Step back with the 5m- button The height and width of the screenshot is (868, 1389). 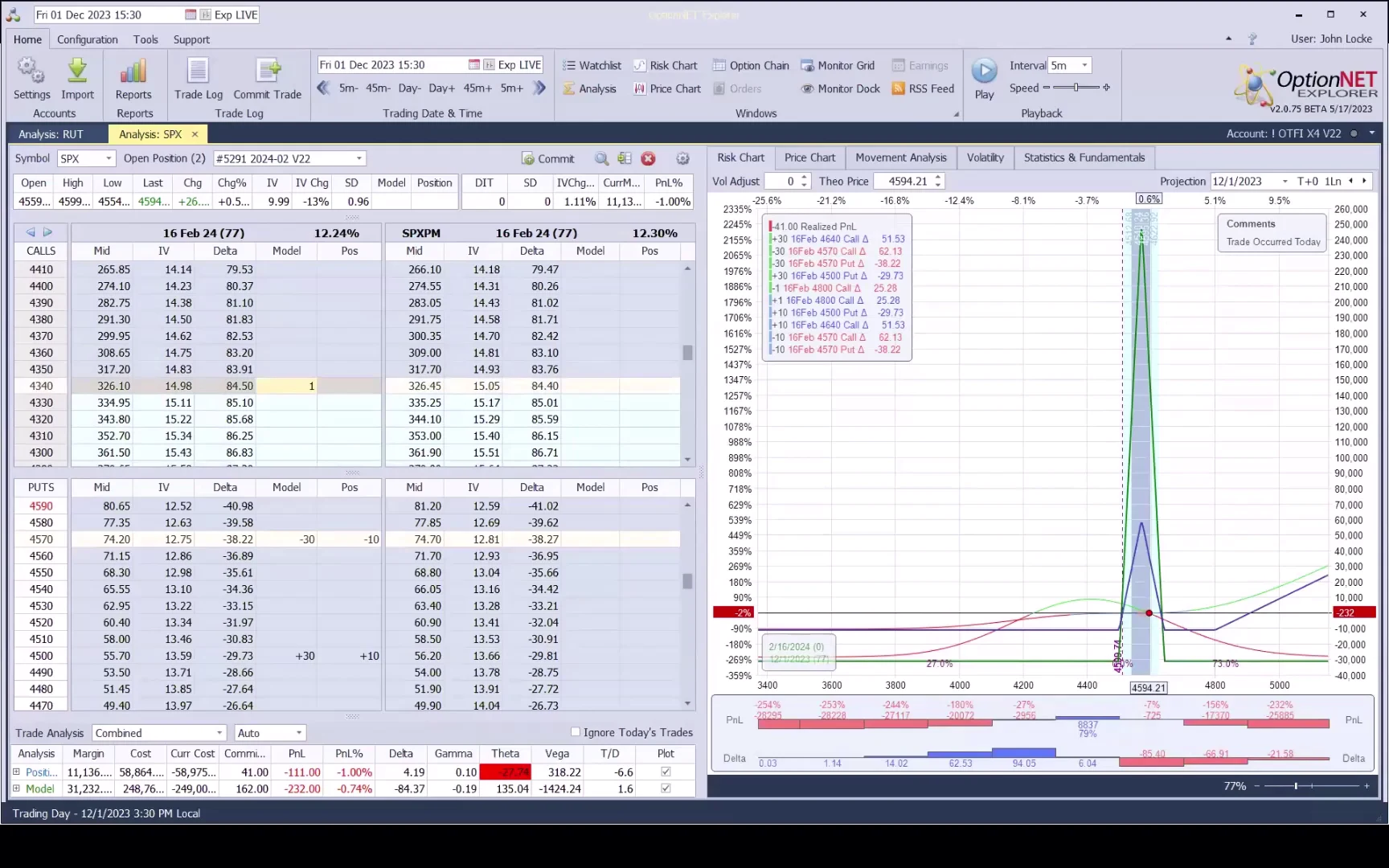(x=348, y=88)
